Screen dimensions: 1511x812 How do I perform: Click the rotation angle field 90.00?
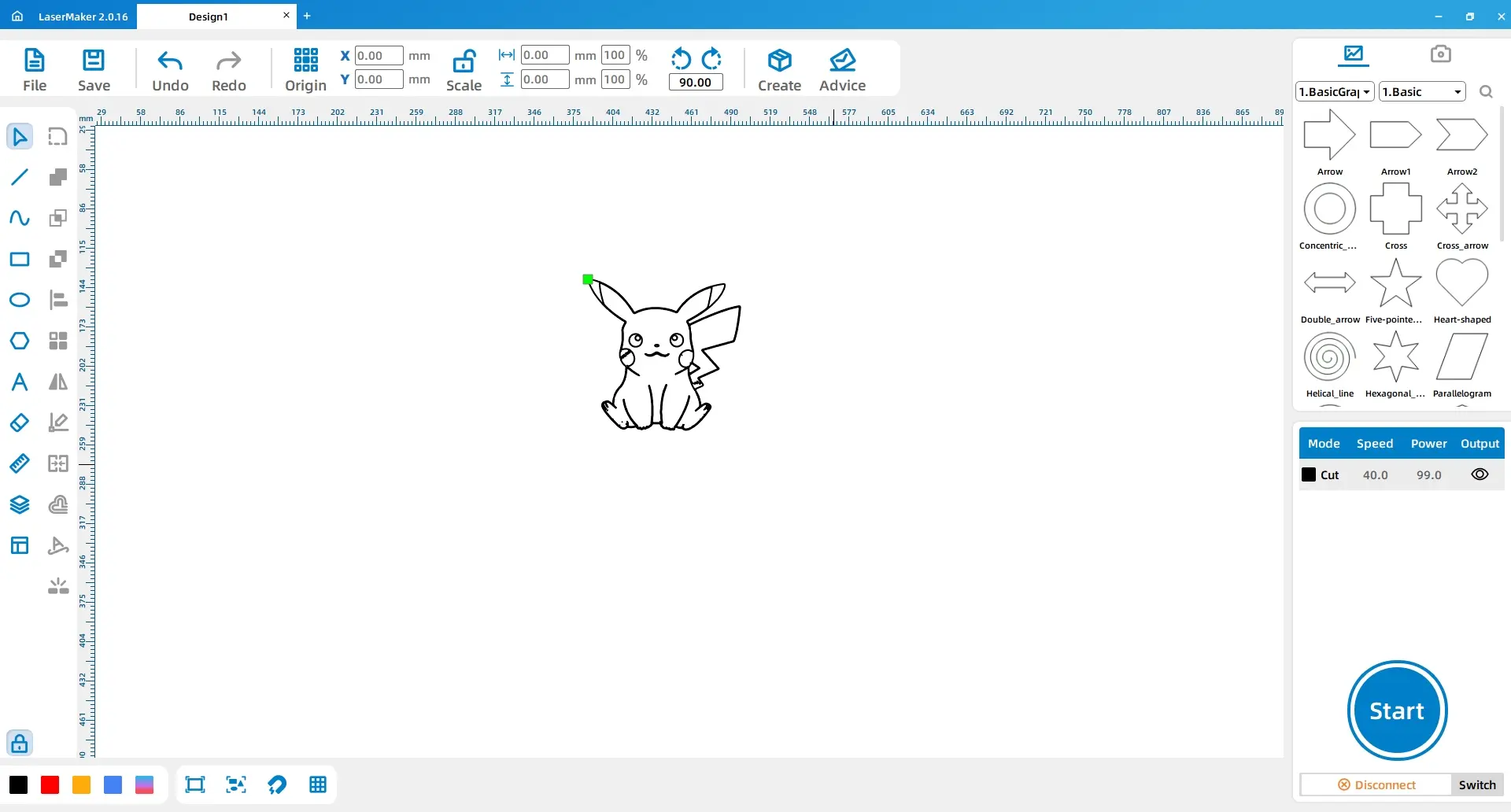pyautogui.click(x=696, y=82)
